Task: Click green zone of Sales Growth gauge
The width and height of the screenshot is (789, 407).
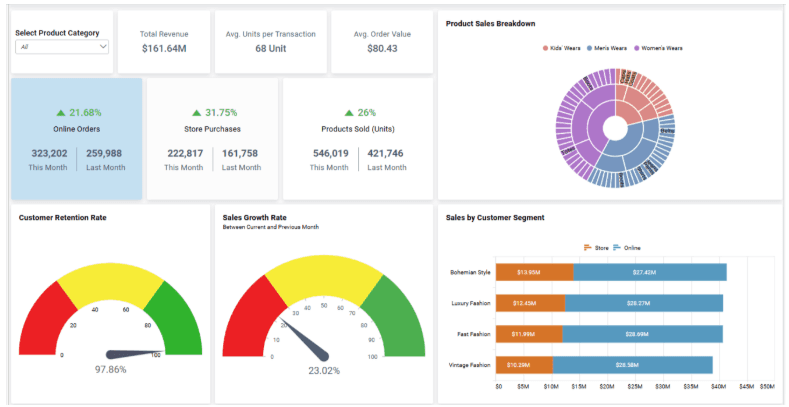Action: [397, 317]
